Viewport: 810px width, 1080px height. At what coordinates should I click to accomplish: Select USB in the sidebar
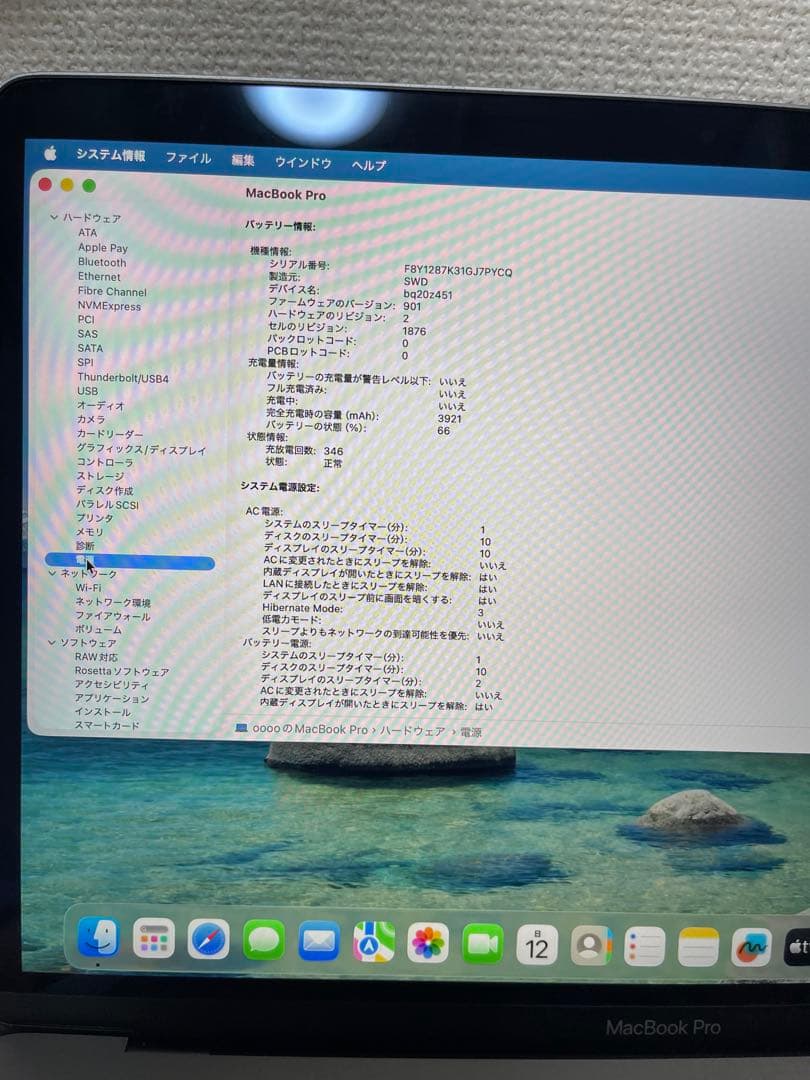pyautogui.click(x=87, y=391)
